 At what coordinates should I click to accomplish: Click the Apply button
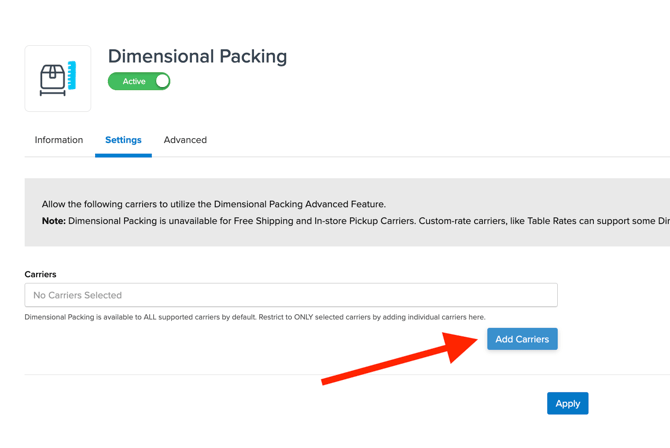(567, 403)
